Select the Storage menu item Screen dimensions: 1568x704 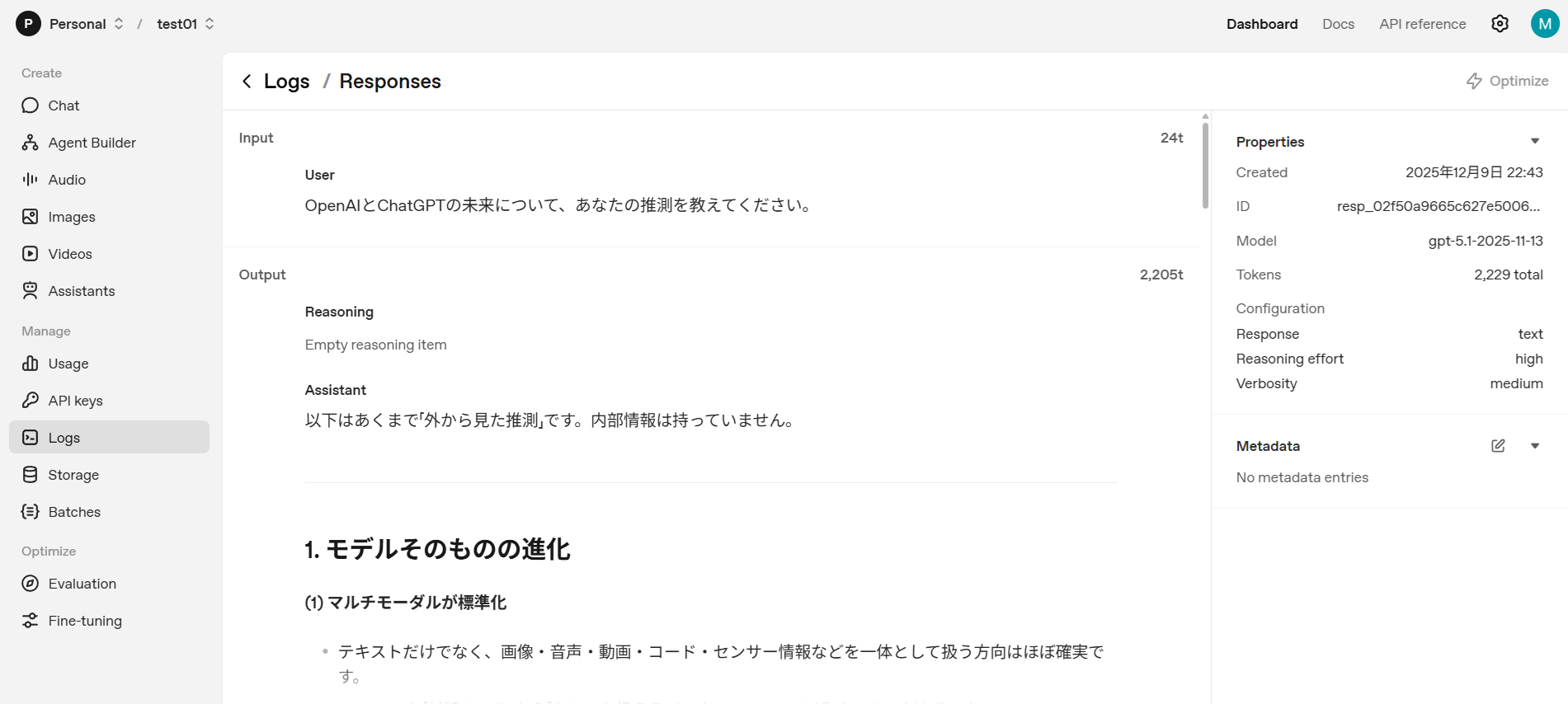[73, 475]
